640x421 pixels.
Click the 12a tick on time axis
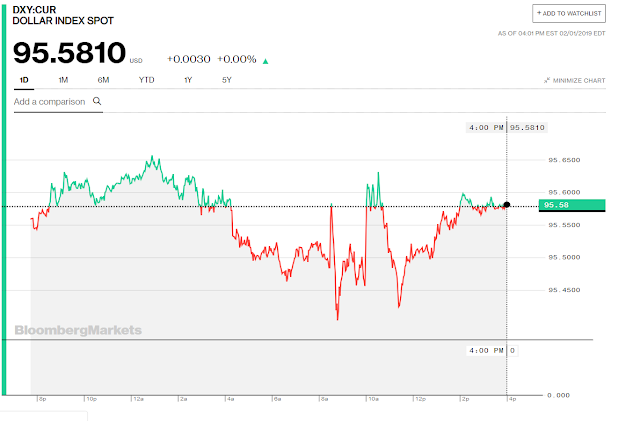[138, 399]
